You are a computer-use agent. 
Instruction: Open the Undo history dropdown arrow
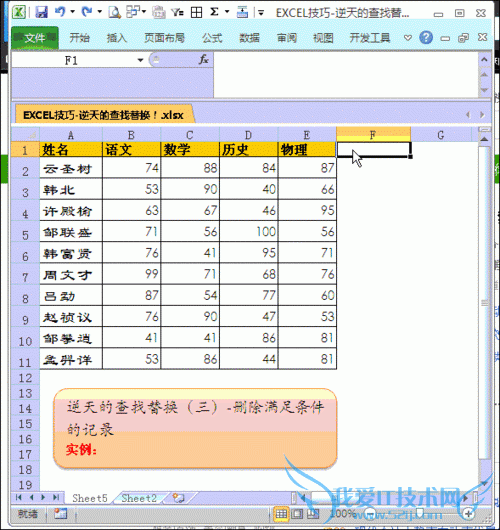pos(72,12)
